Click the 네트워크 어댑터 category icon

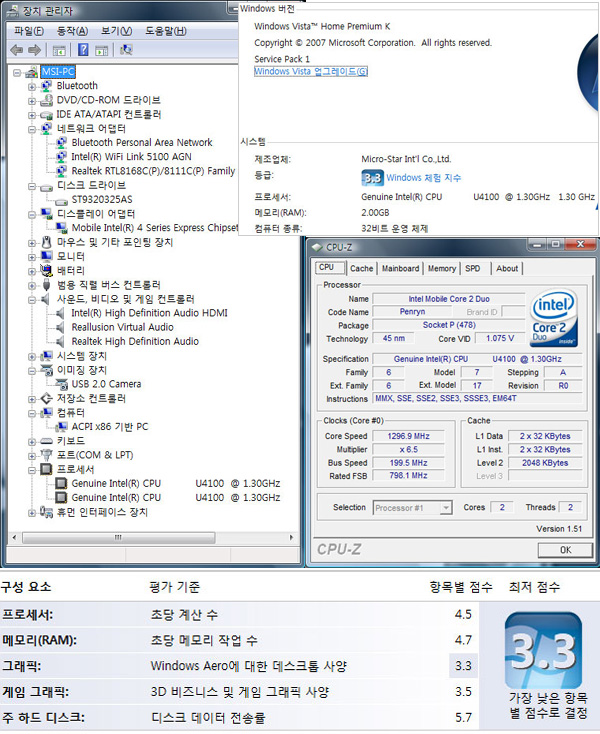click(x=46, y=129)
